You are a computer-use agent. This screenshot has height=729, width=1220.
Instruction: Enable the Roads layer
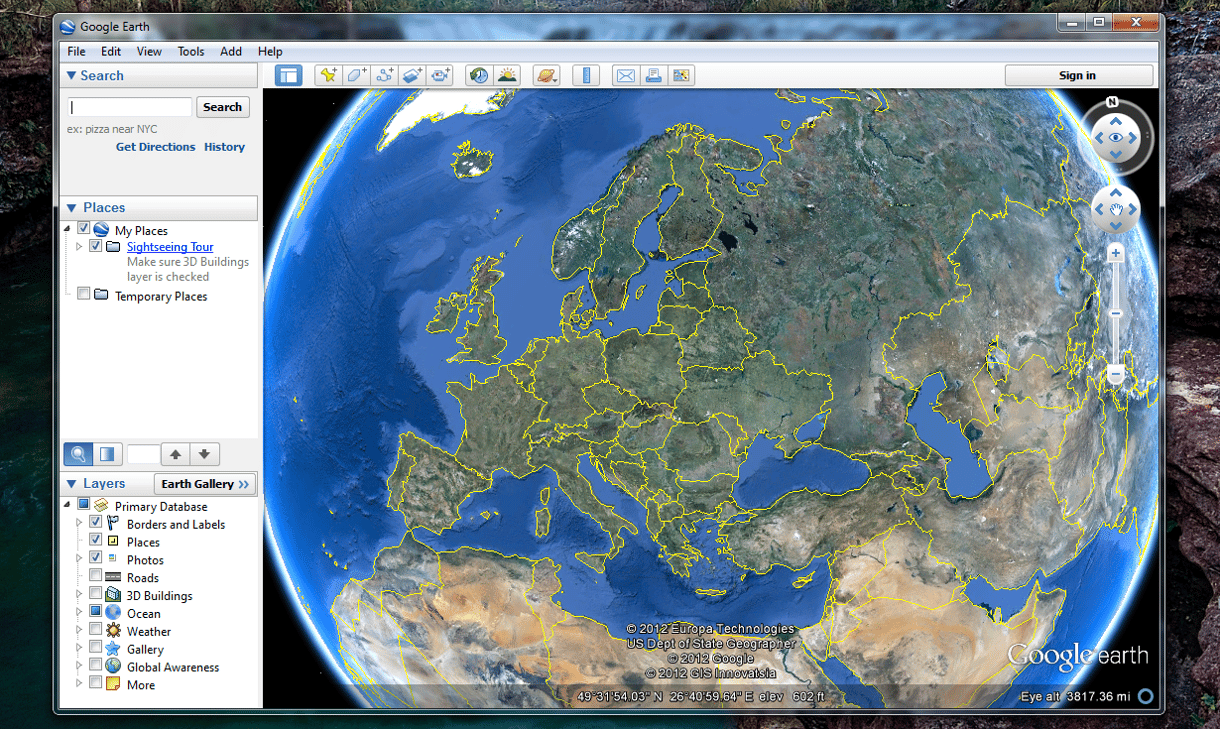coord(96,576)
